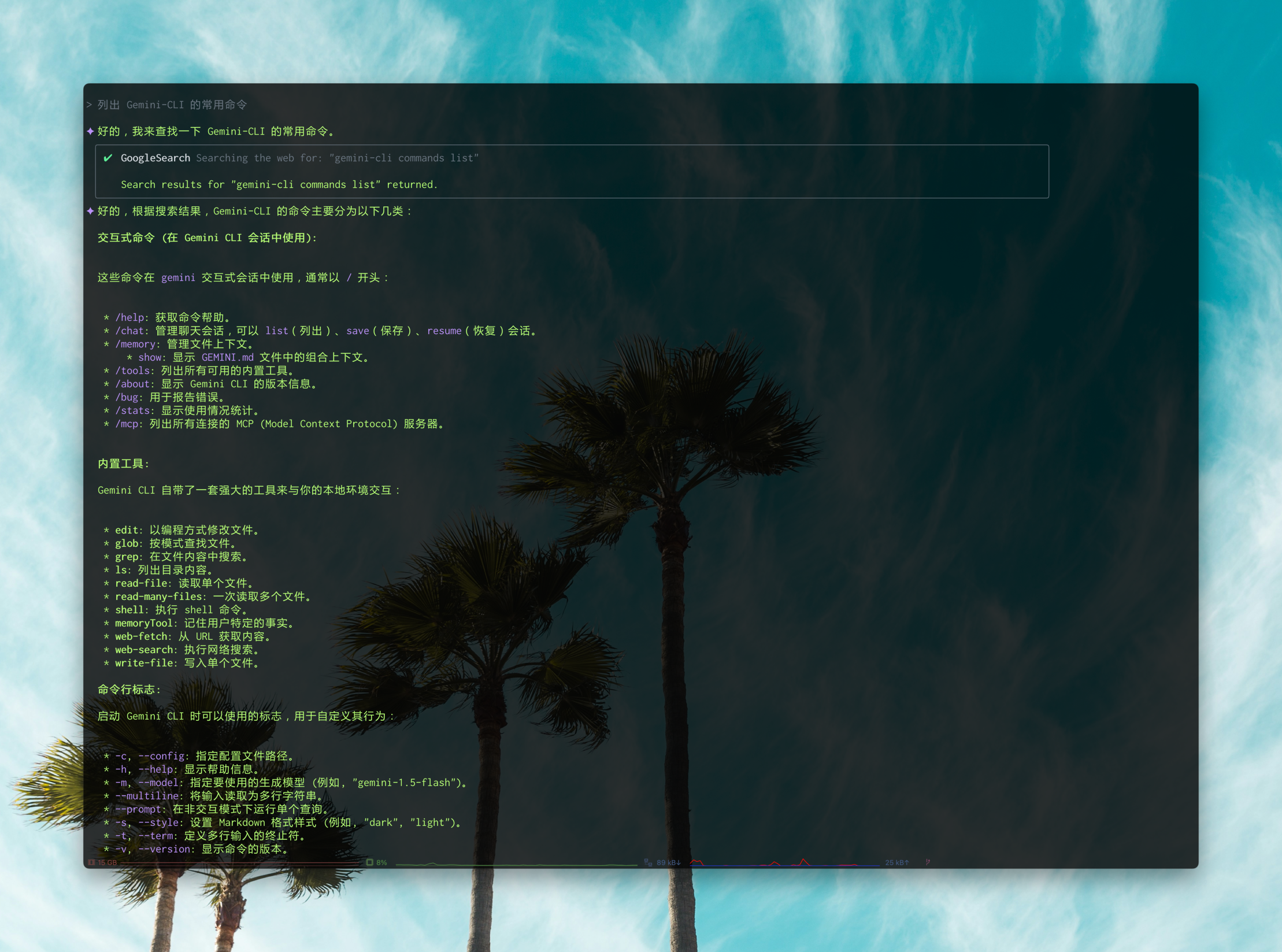Click the 'Search results for ... returned.' line
Image resolution: width=1282 pixels, height=952 pixels.
pos(279,184)
